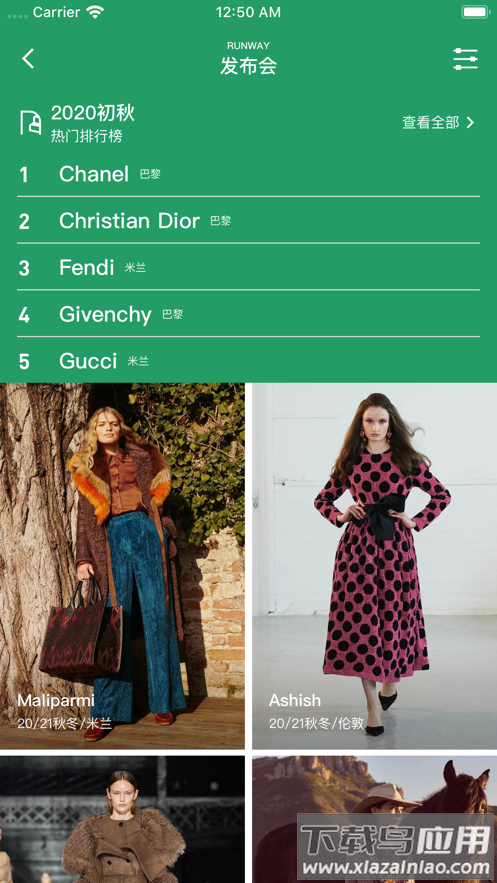
Task: Tap the Ashish 20/21秋冬/伦敦 caption
Action: pyautogui.click(x=317, y=723)
